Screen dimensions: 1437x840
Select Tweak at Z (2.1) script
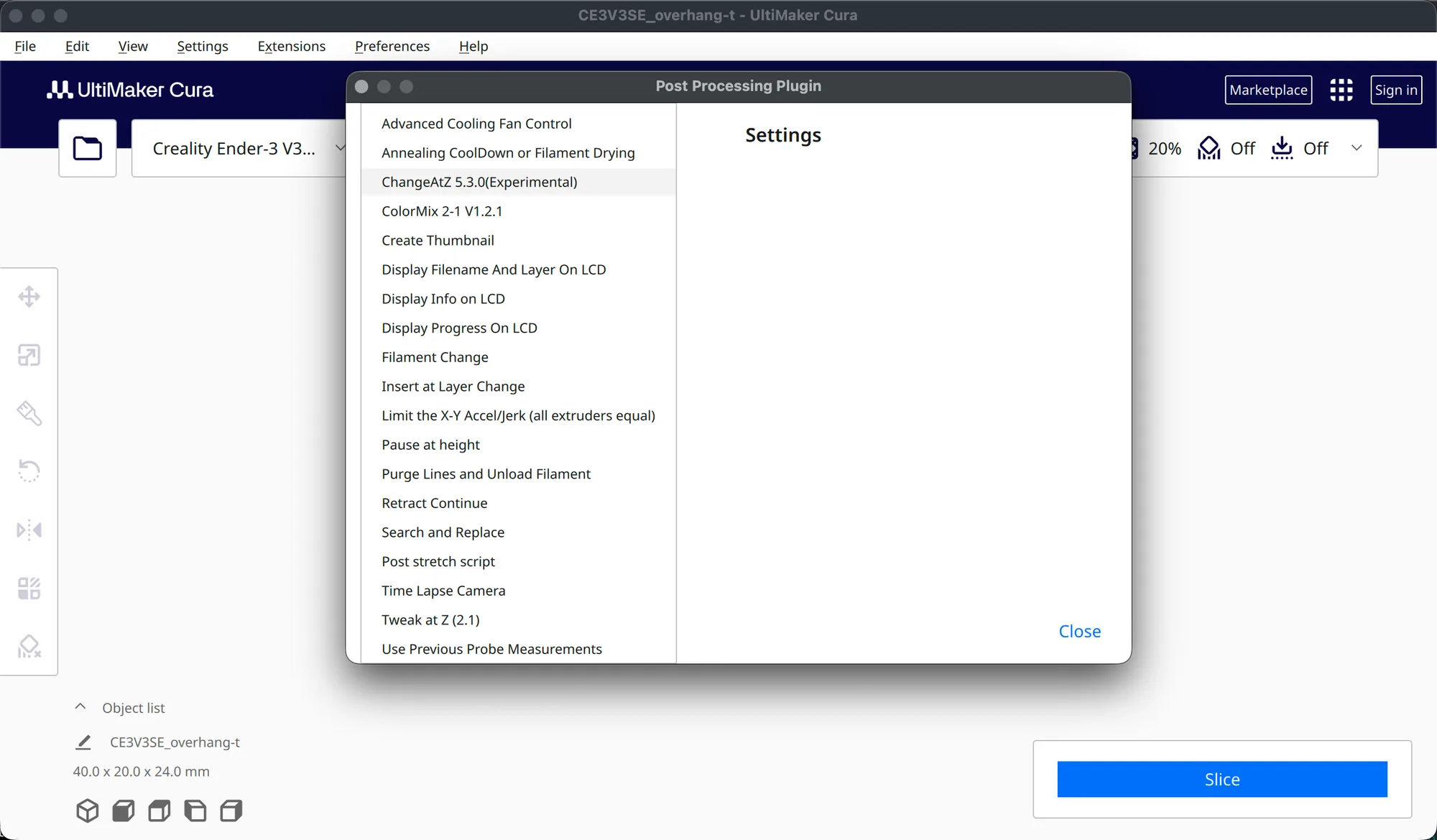(518, 620)
